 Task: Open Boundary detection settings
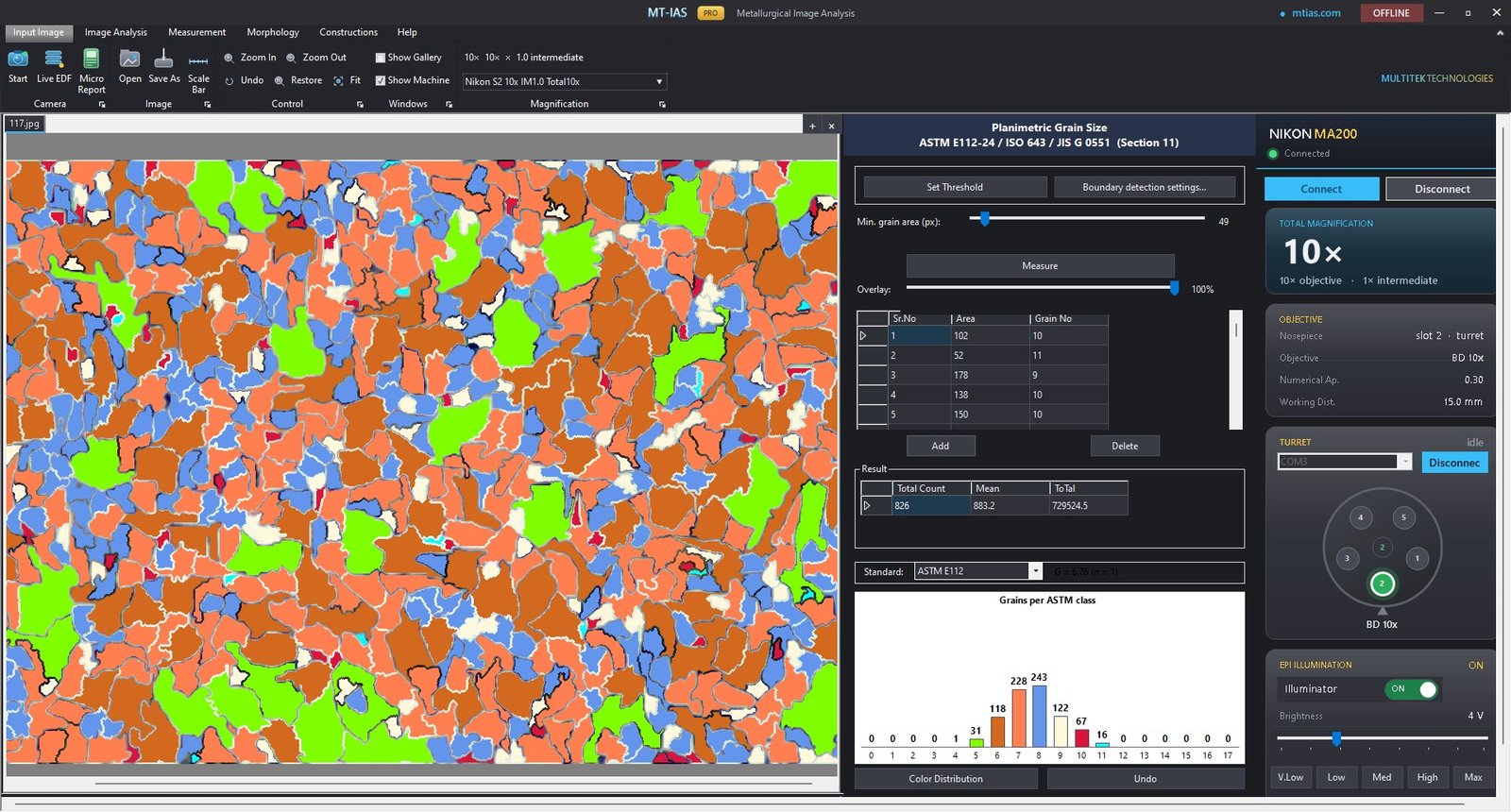coord(1145,187)
